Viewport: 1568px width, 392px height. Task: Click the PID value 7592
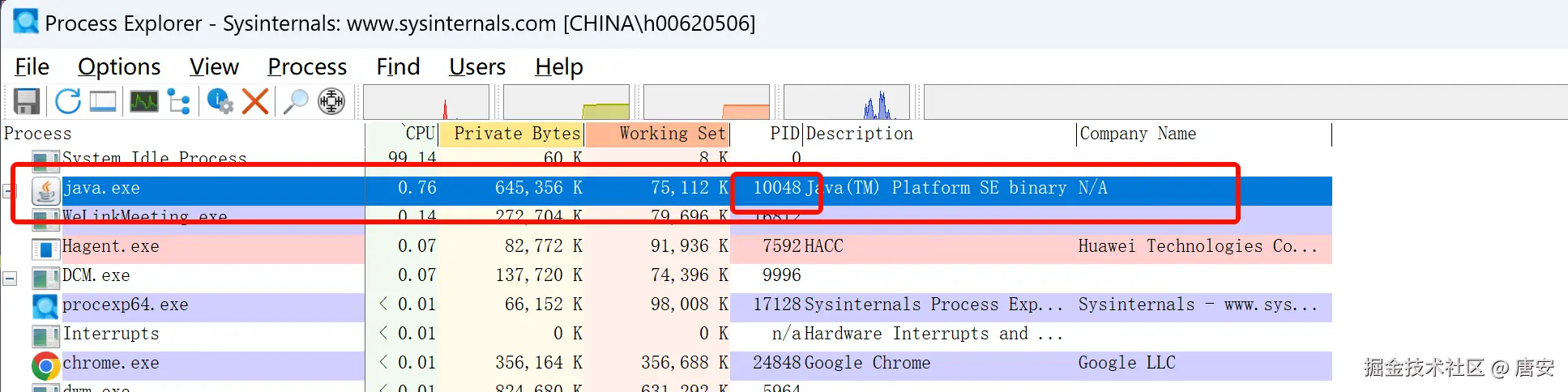[x=782, y=247]
